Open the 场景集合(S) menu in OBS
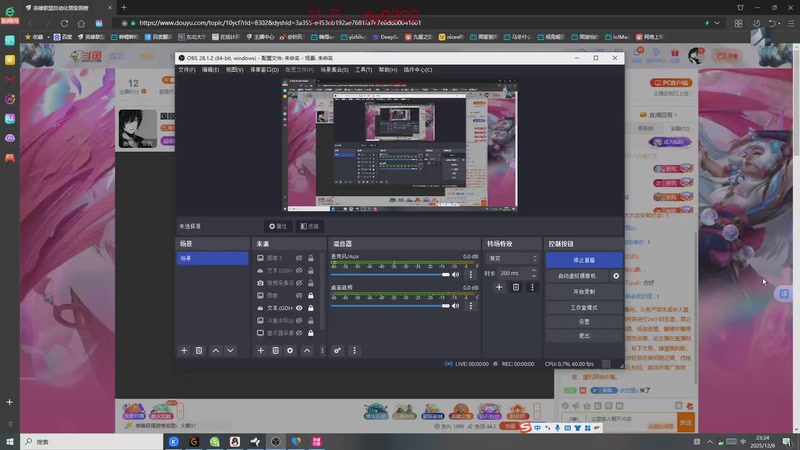Screen dimensions: 800x450 click(334, 70)
